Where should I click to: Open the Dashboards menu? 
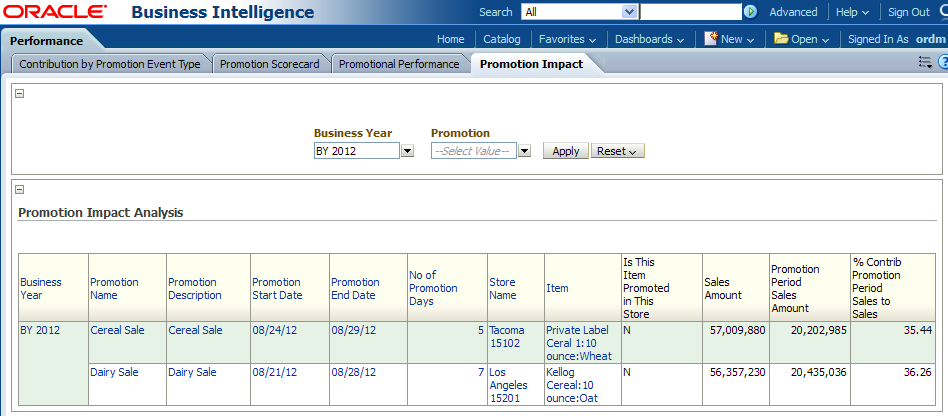point(649,39)
